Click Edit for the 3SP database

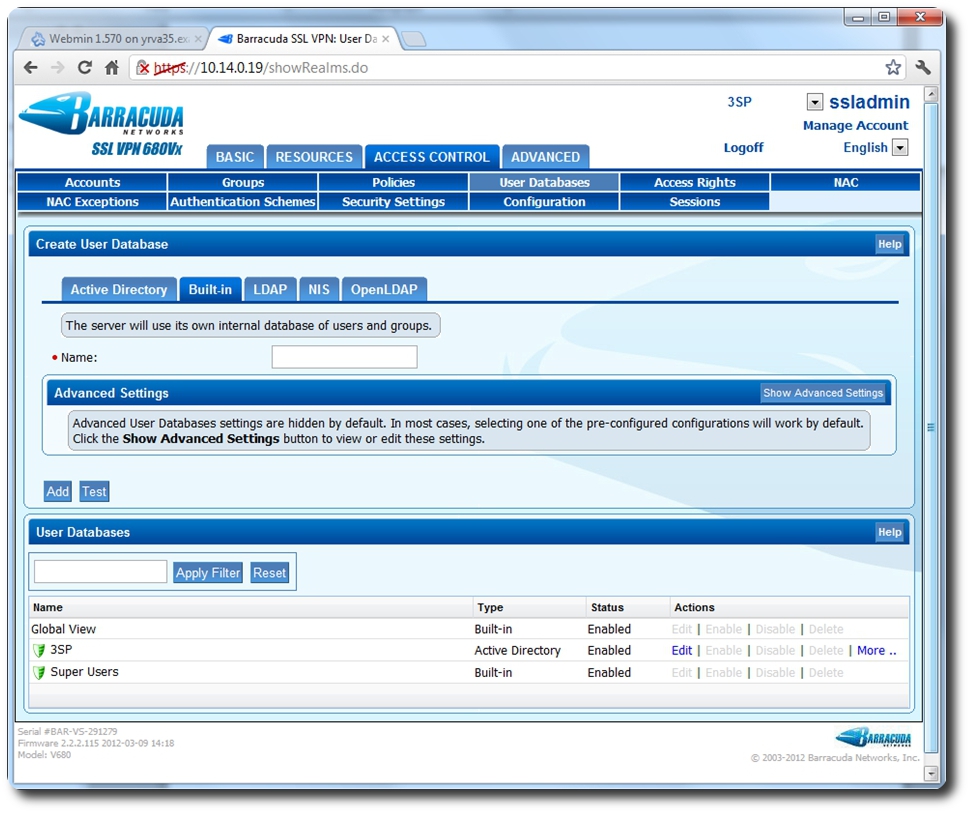(682, 650)
